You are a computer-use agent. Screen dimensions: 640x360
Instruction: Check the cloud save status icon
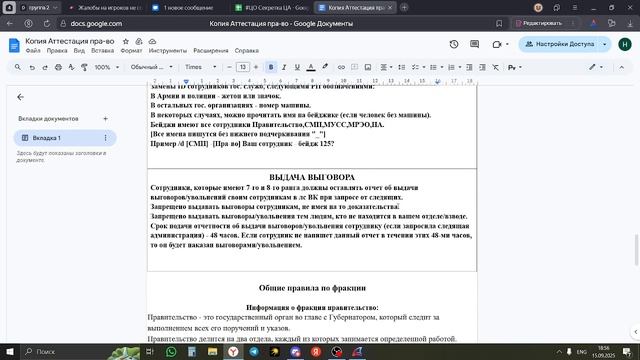152,41
